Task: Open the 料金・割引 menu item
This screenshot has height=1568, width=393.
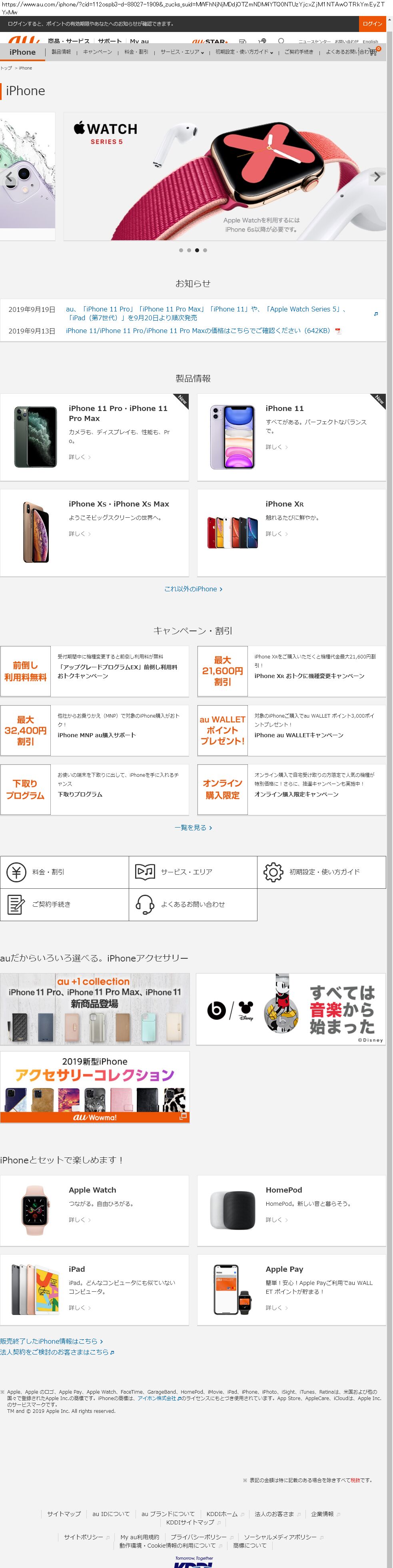Action: 136,52
